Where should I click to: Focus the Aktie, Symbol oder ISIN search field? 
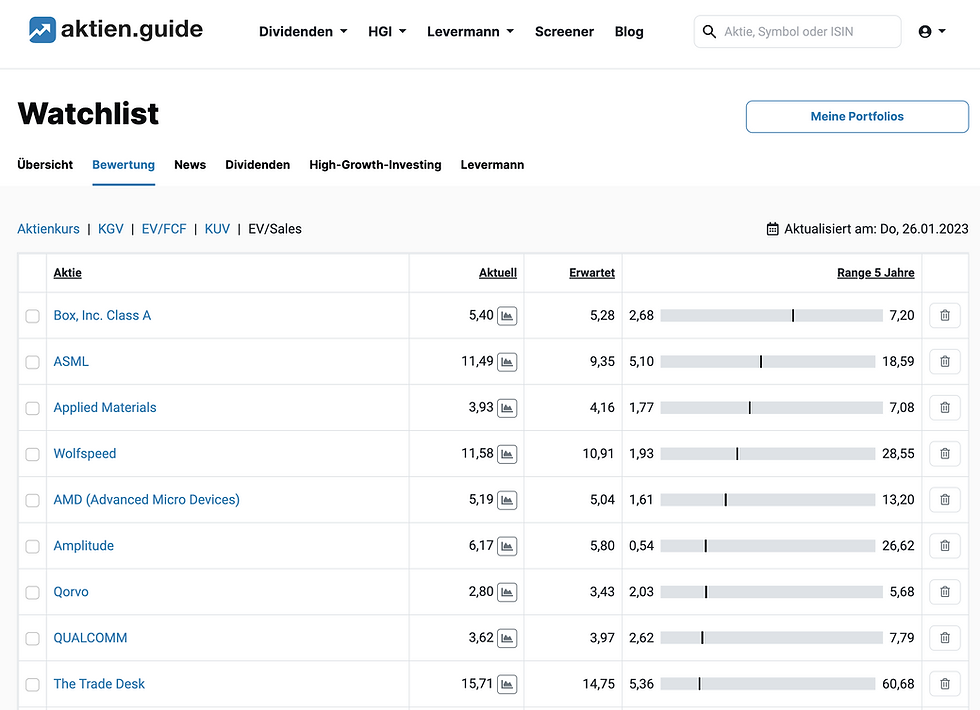click(798, 31)
